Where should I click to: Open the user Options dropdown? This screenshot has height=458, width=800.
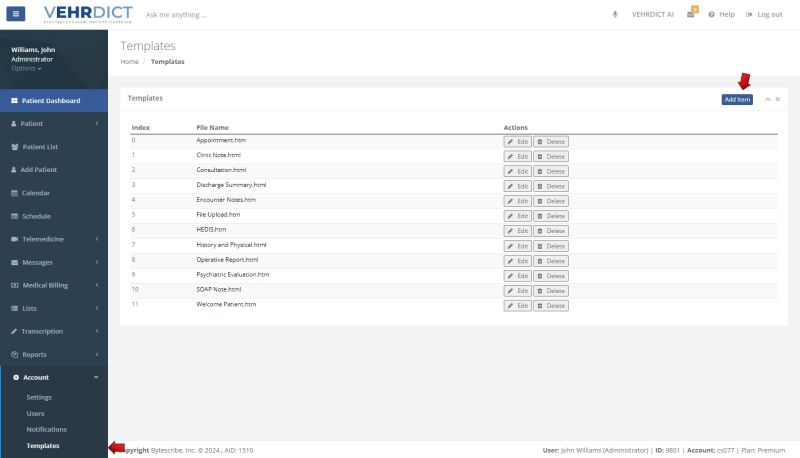tap(27, 68)
